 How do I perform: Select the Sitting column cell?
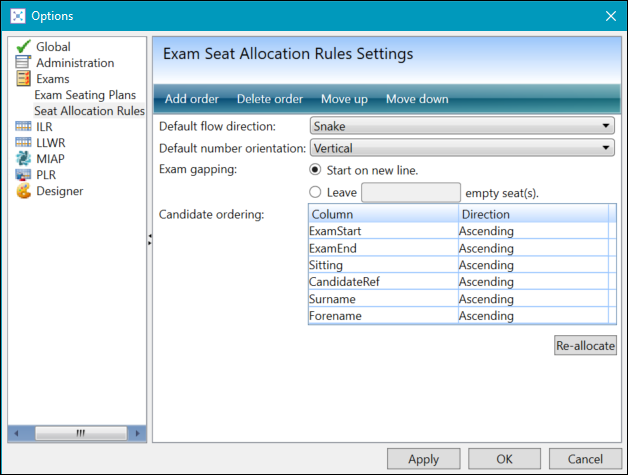[383, 265]
